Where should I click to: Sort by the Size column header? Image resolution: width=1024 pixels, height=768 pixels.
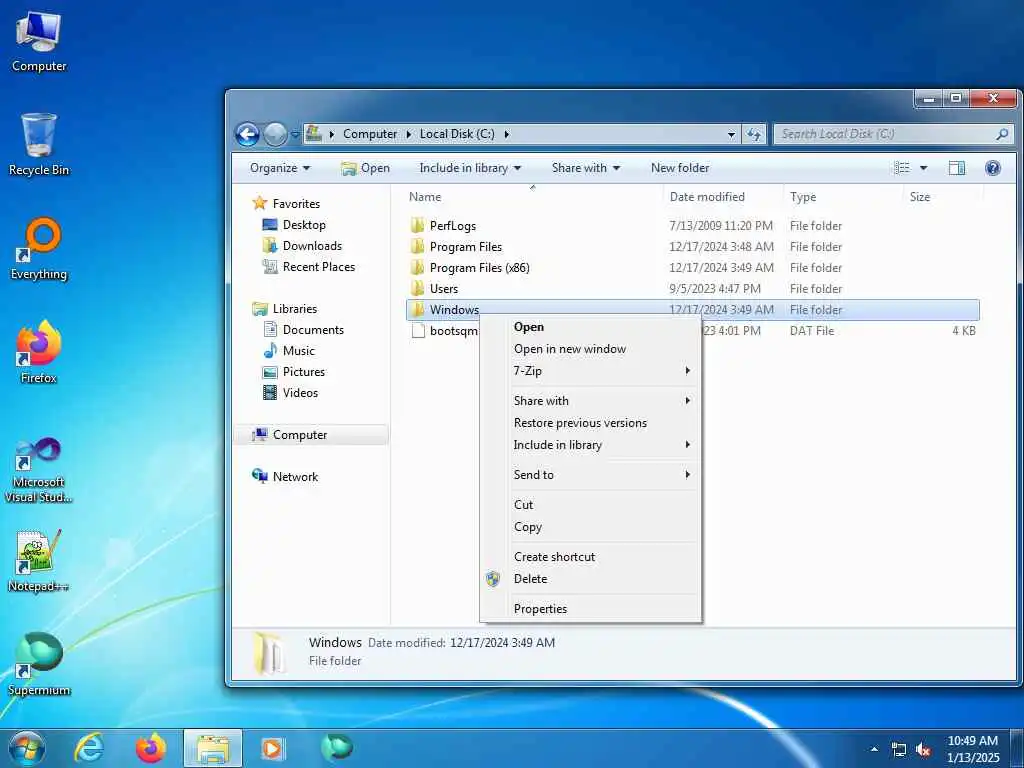(942, 197)
